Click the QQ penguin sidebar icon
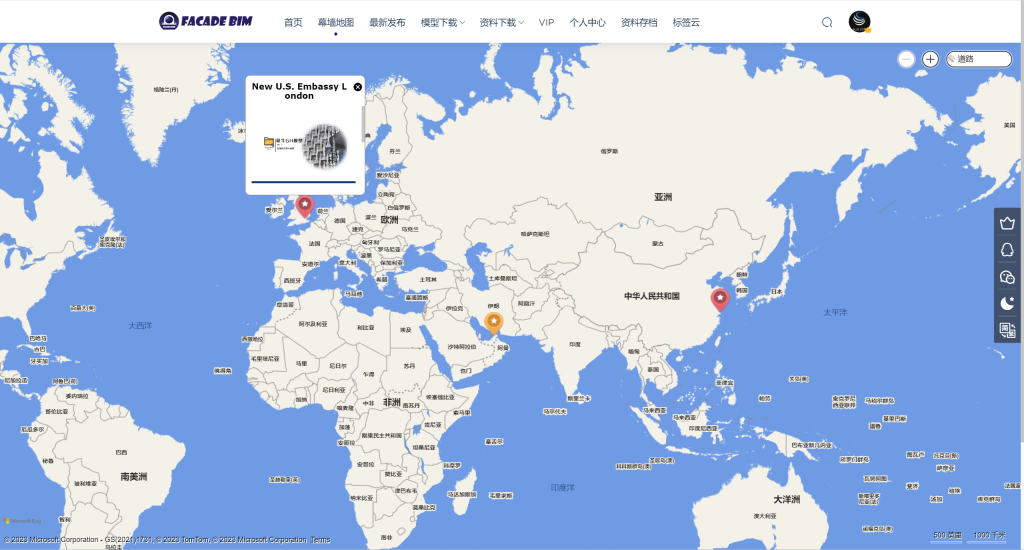Screen dimensions: 1024x550 (x=1007, y=250)
